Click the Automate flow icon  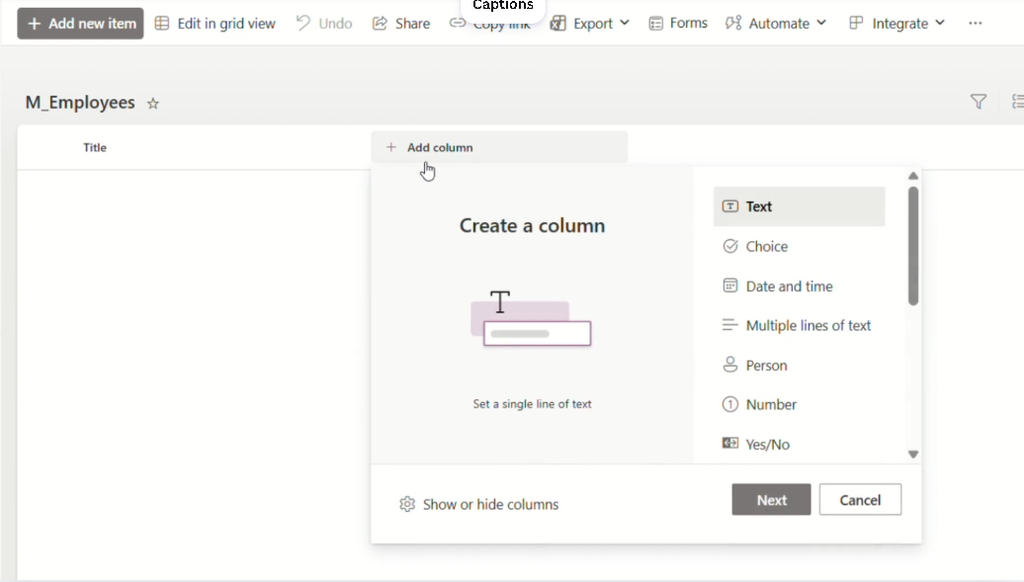[x=733, y=24]
